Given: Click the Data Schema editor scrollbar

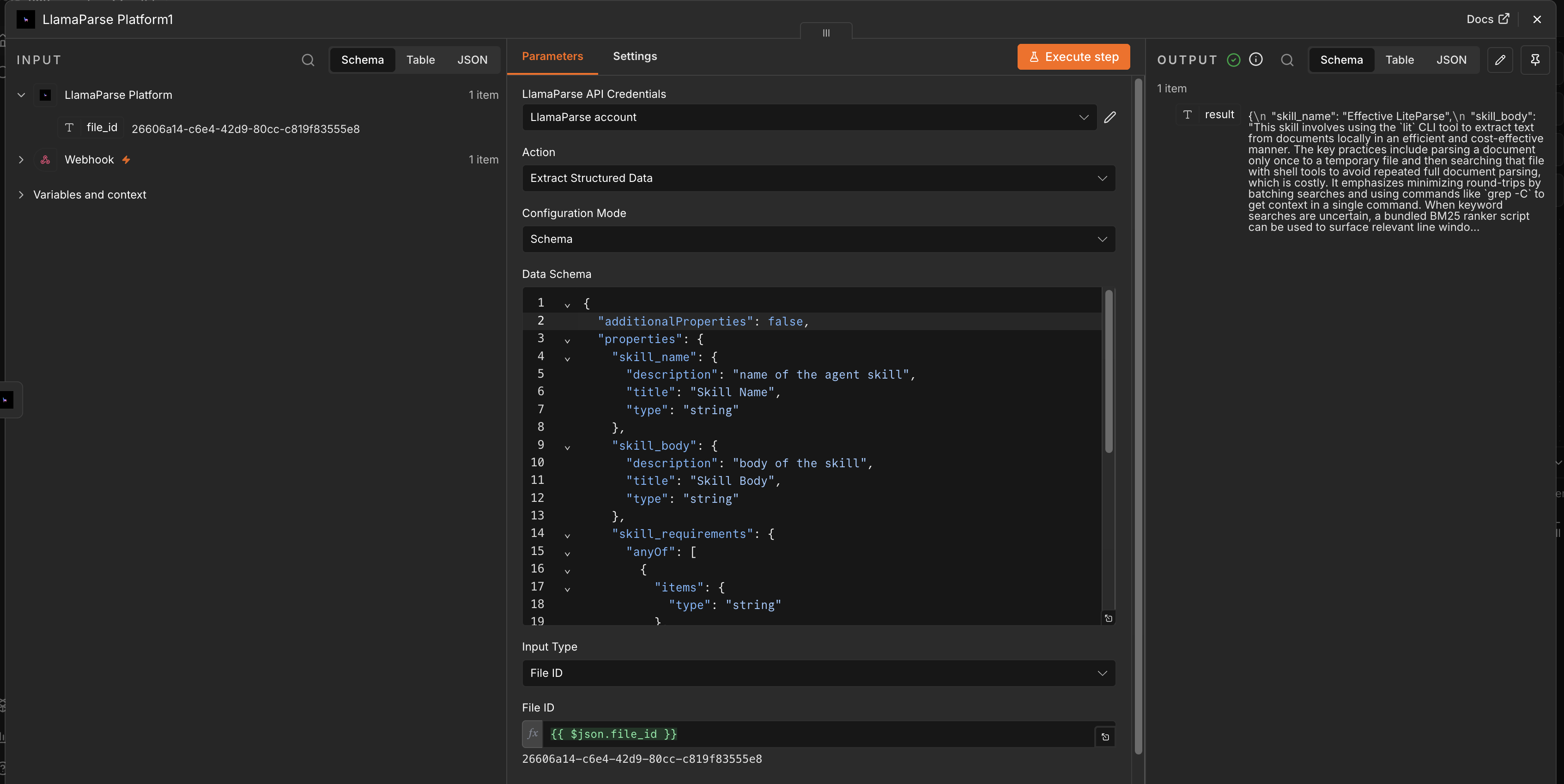Looking at the screenshot, I should coord(1109,371).
